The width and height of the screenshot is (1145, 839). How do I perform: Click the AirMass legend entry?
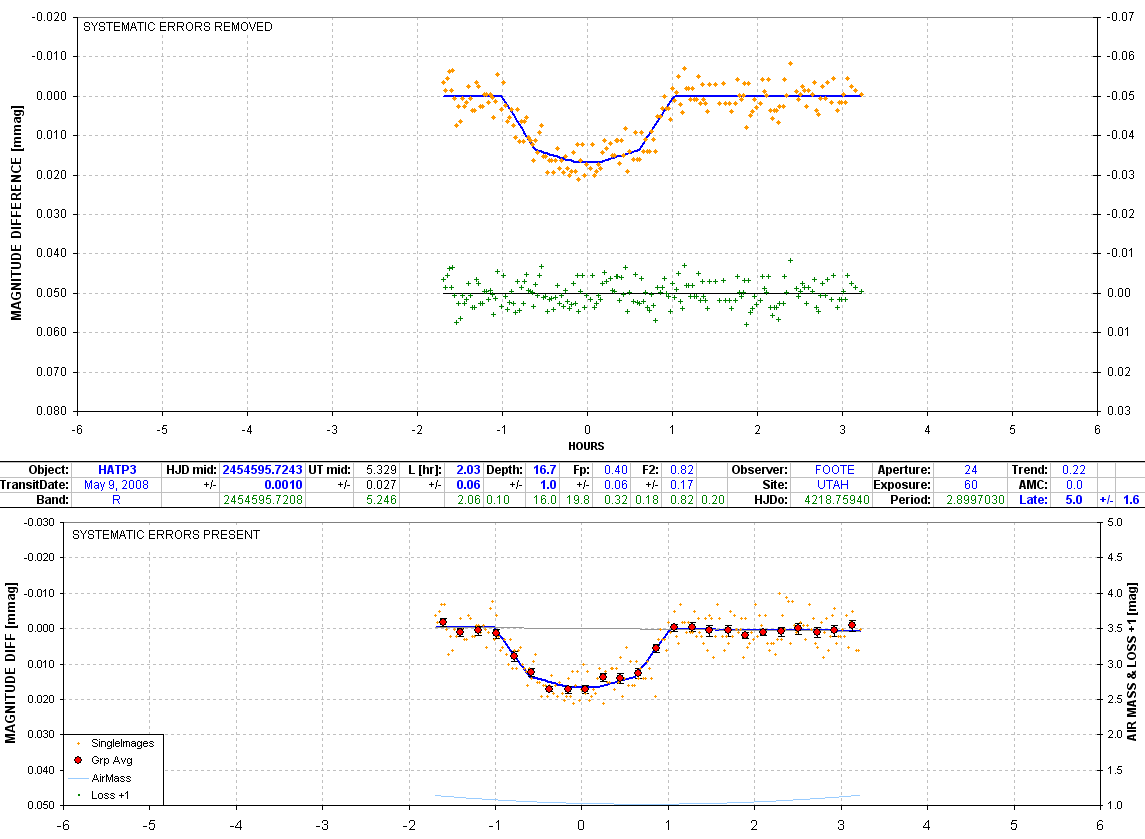(111, 778)
